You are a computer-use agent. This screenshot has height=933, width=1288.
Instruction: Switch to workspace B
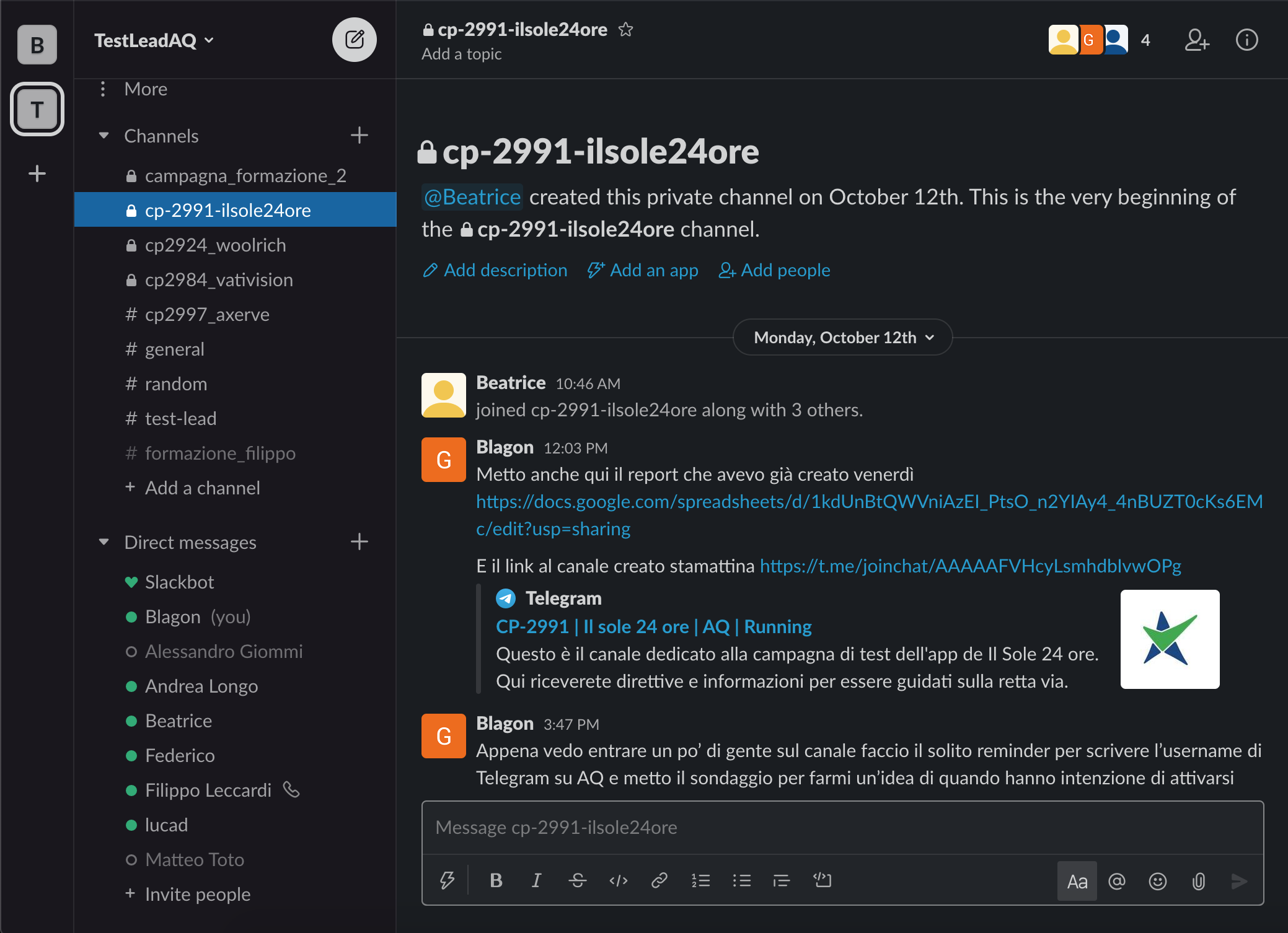click(37, 45)
